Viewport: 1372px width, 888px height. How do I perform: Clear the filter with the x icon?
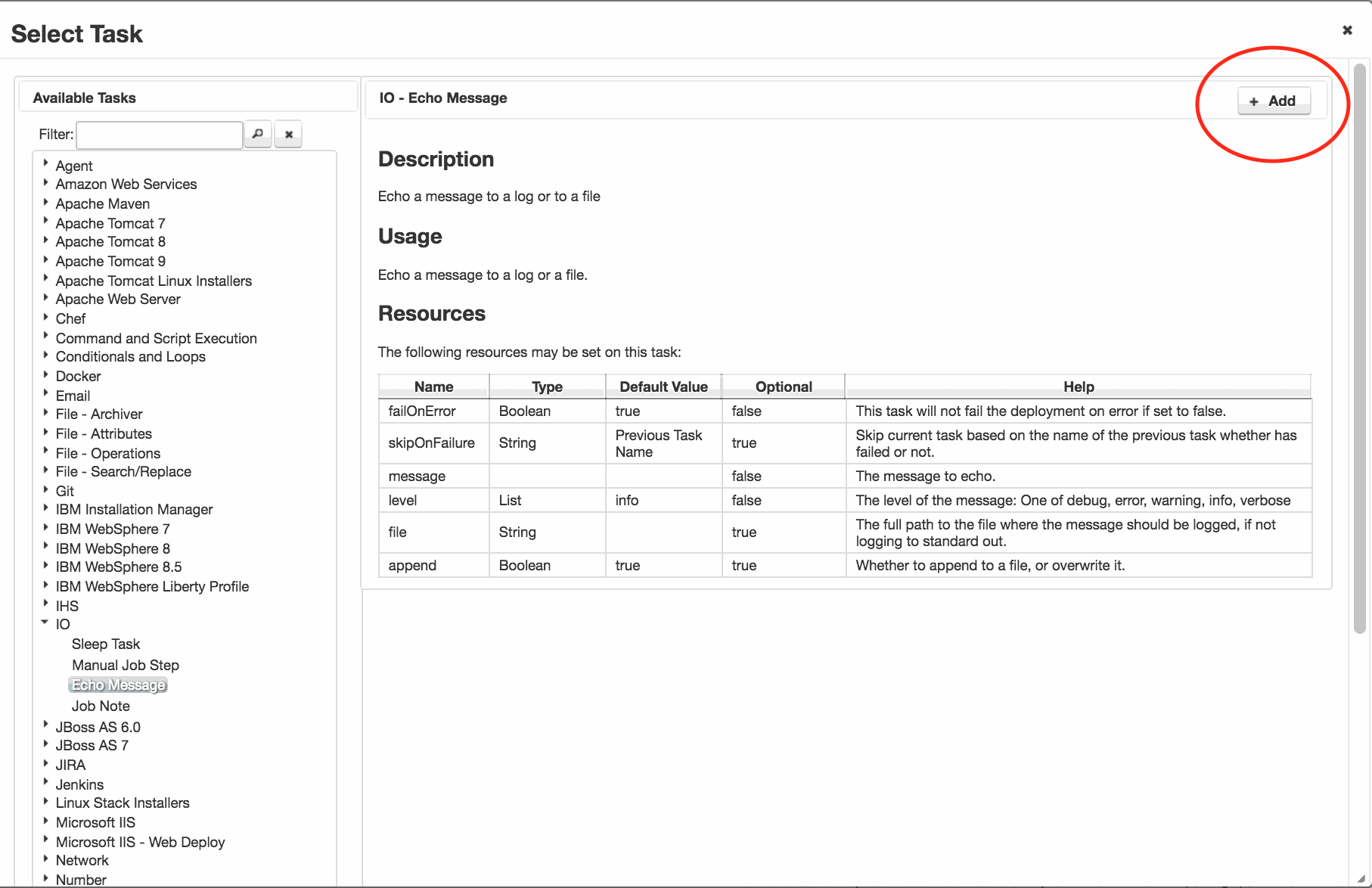[288, 134]
